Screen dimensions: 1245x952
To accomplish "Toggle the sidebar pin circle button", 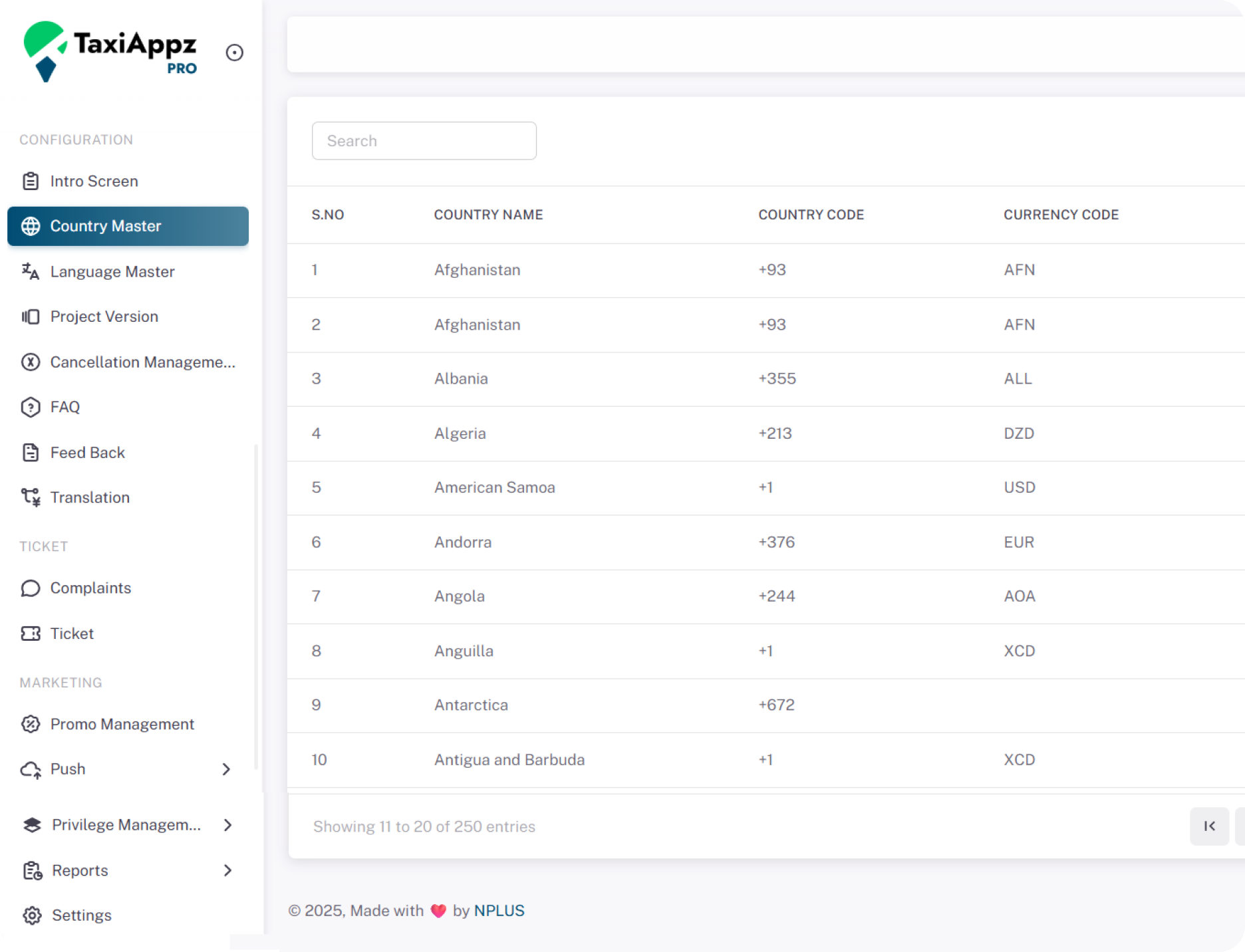I will pyautogui.click(x=235, y=53).
